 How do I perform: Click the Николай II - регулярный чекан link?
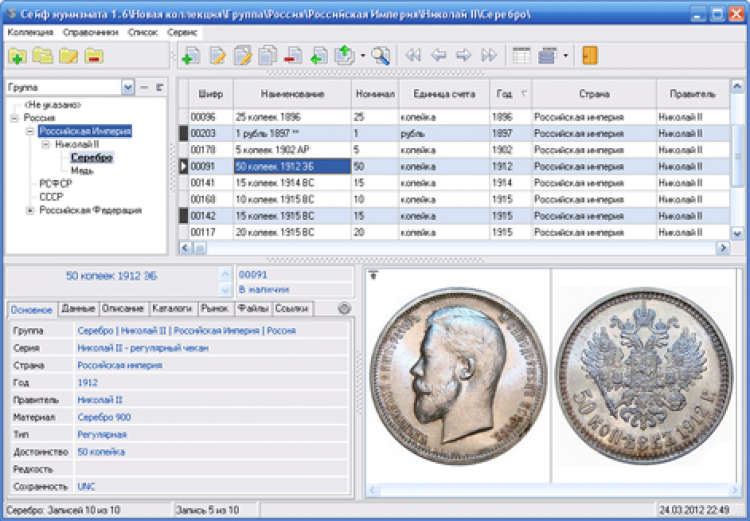[x=143, y=348]
